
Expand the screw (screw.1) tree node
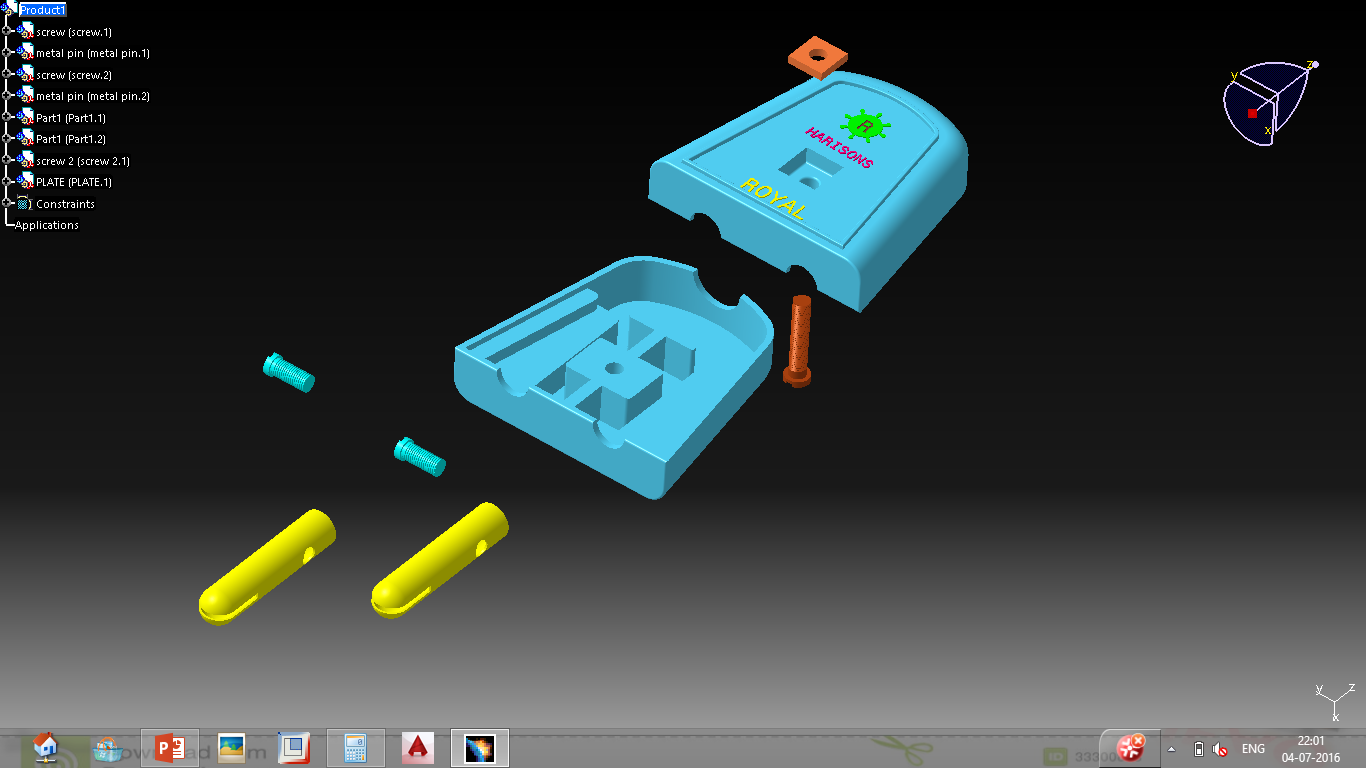7,31
